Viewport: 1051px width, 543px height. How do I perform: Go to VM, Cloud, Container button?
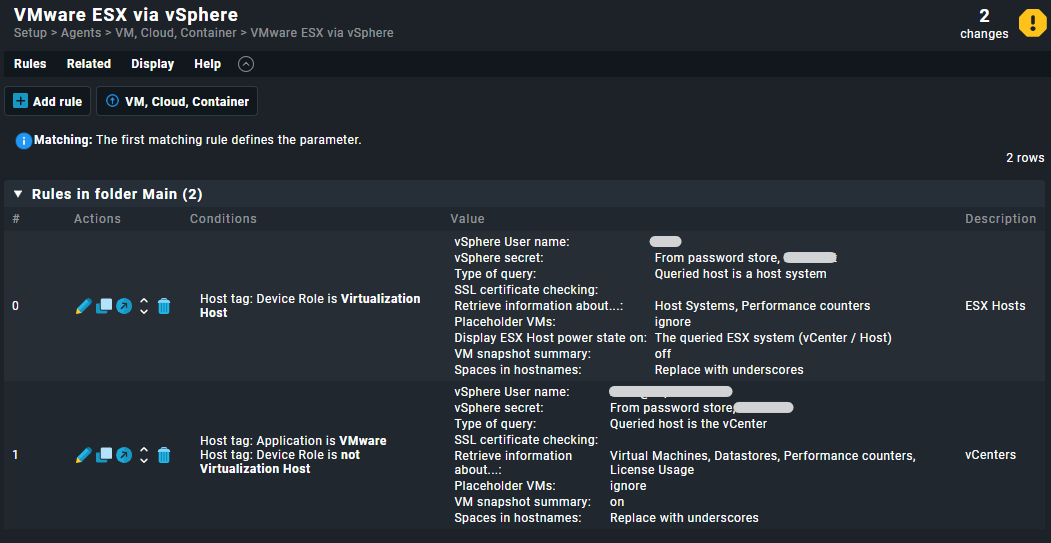pos(177,101)
